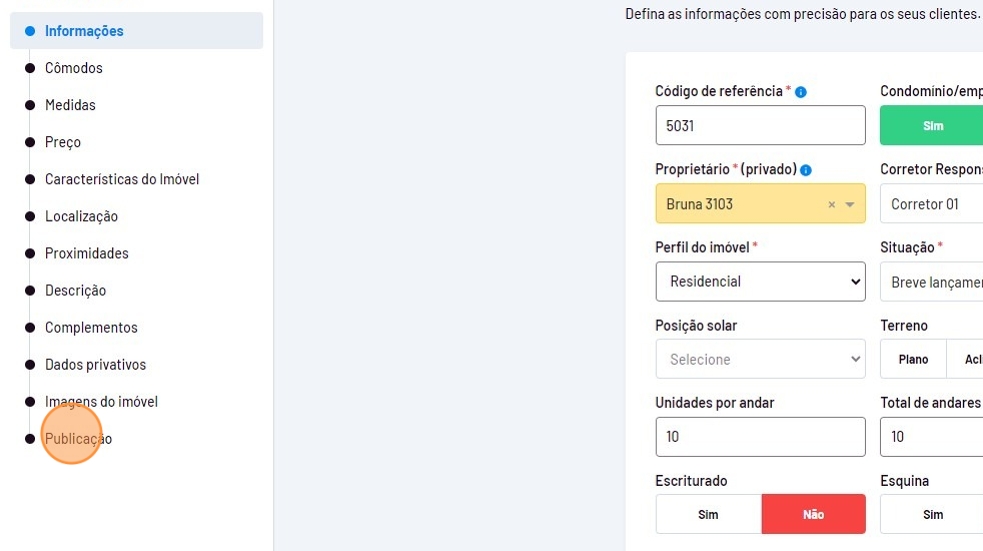Toggle Condomínio option to Sim
The height and width of the screenshot is (551, 983).
[931, 126]
